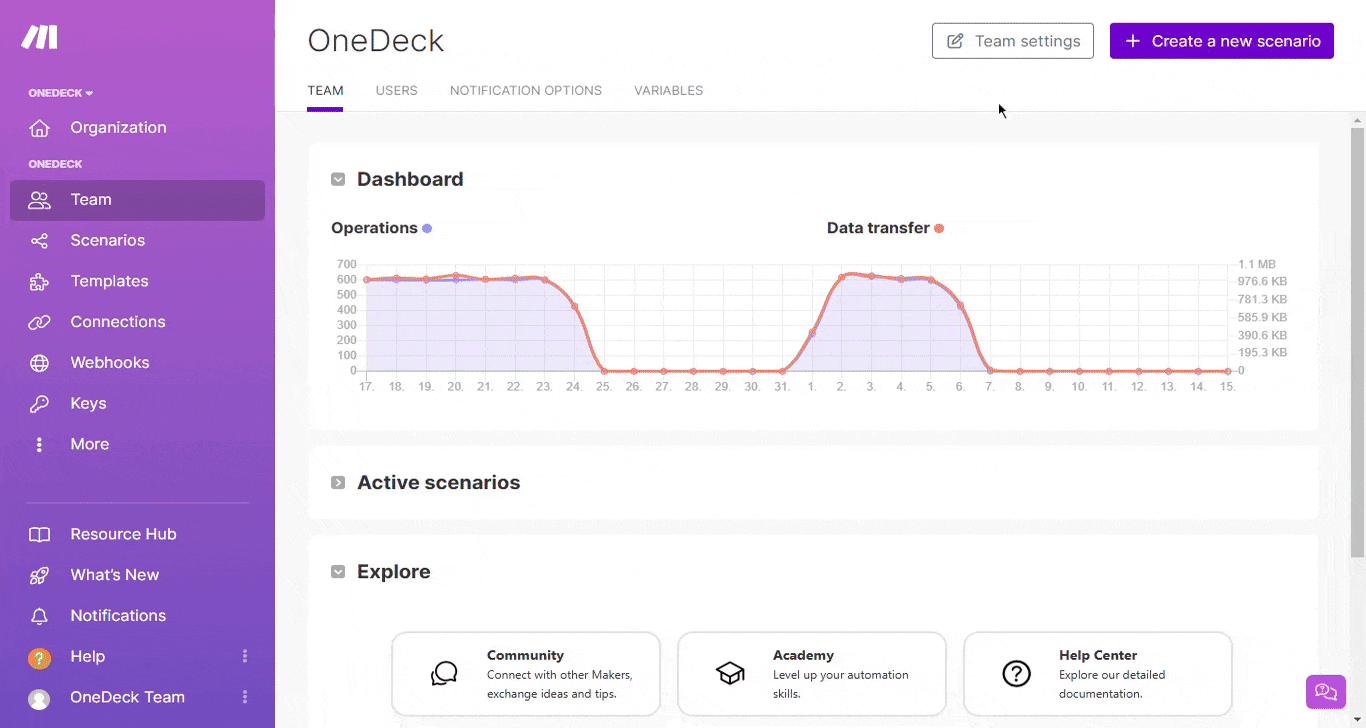Viewport: 1366px width, 728px height.
Task: Open Organization via the home icon
Action: tap(39, 128)
